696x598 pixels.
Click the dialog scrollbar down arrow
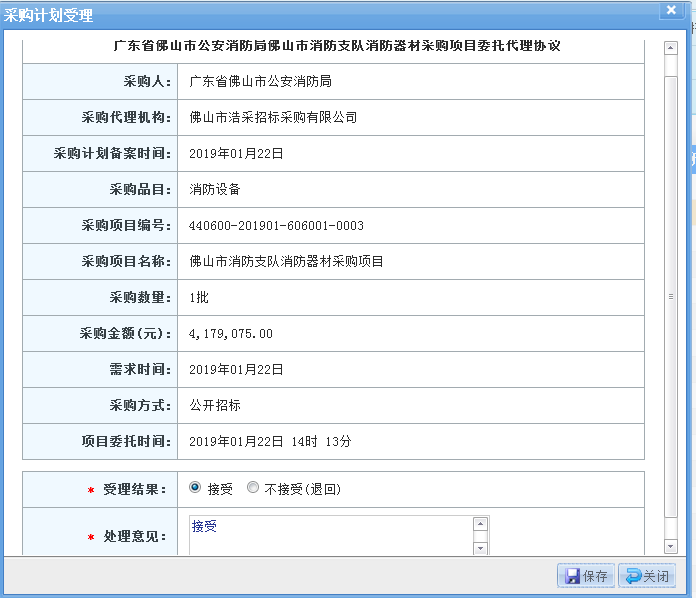(671, 547)
